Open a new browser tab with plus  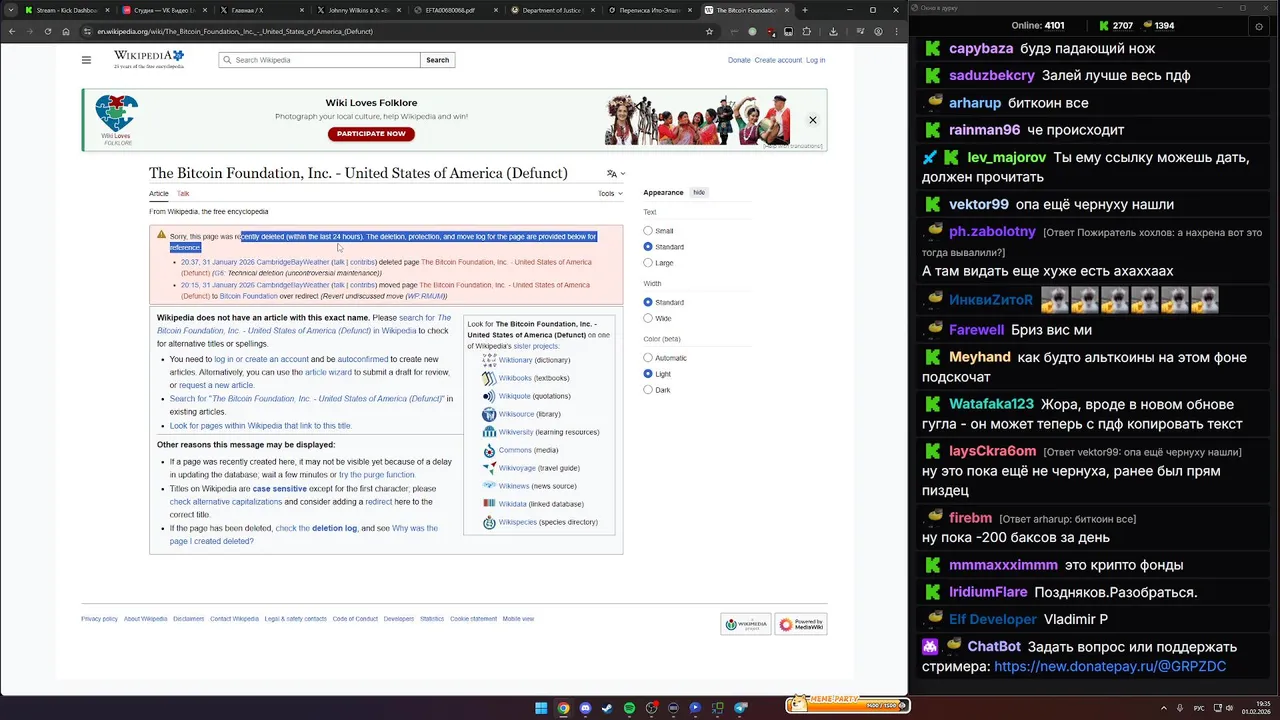point(806,10)
